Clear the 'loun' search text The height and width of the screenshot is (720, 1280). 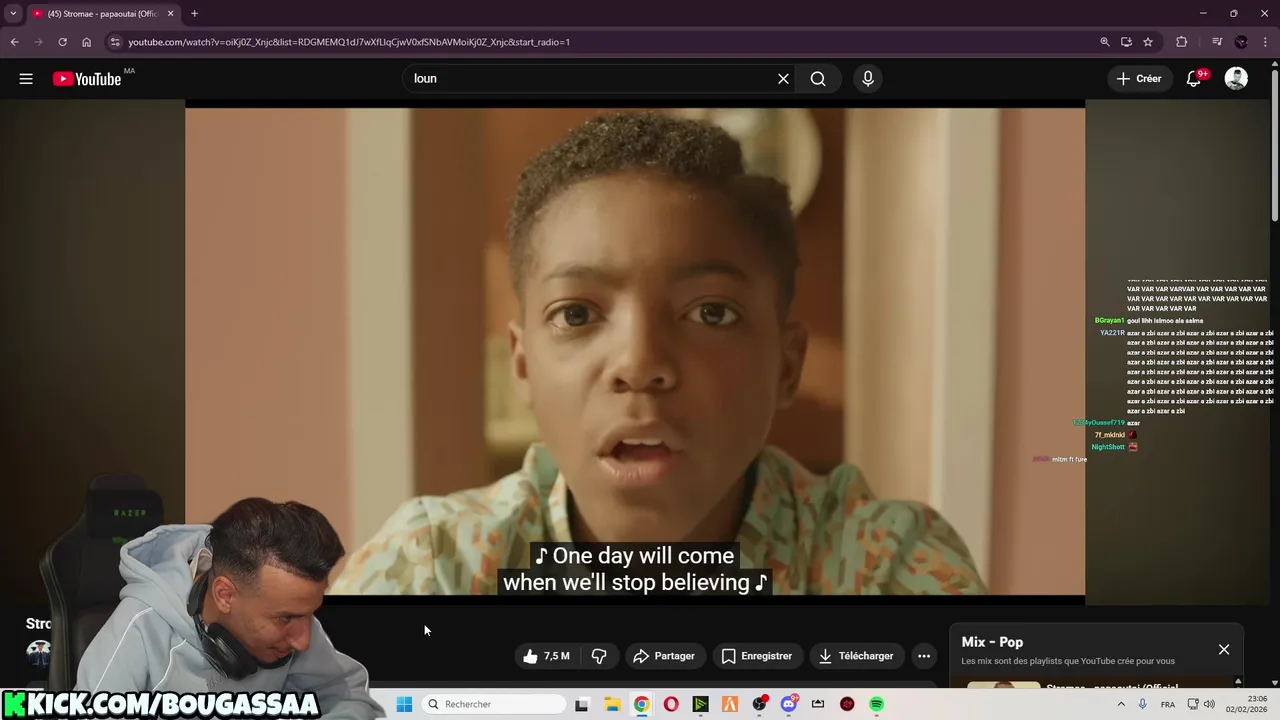pos(783,79)
